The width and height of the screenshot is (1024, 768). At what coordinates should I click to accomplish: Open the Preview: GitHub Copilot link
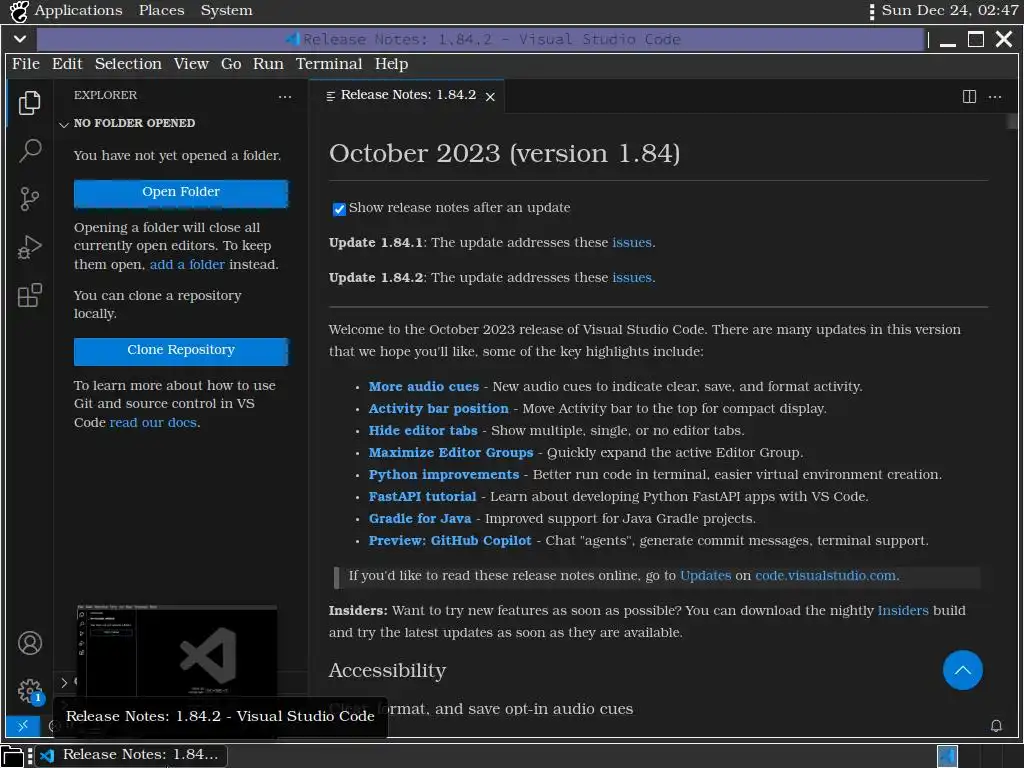(x=450, y=541)
